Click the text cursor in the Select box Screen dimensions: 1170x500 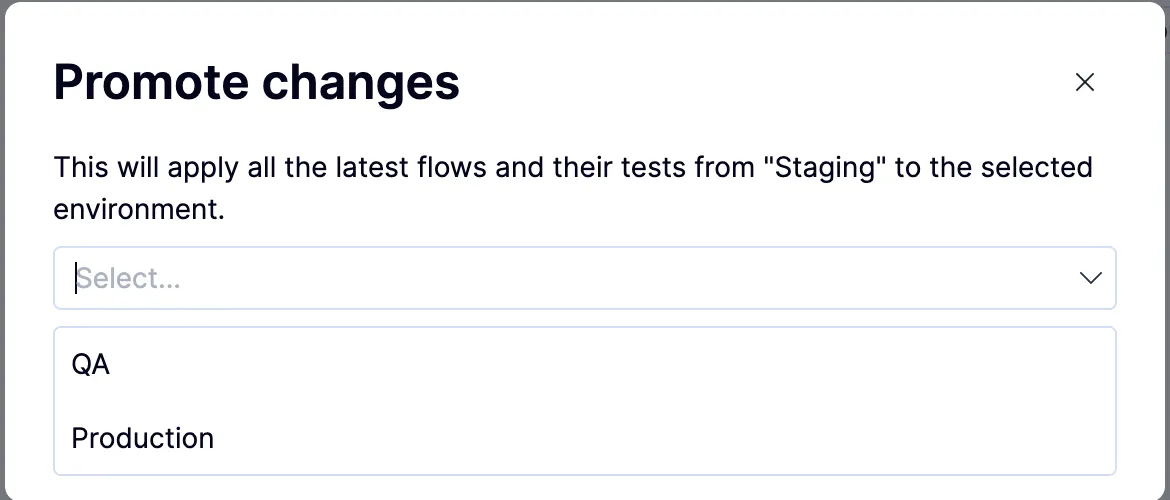76,278
